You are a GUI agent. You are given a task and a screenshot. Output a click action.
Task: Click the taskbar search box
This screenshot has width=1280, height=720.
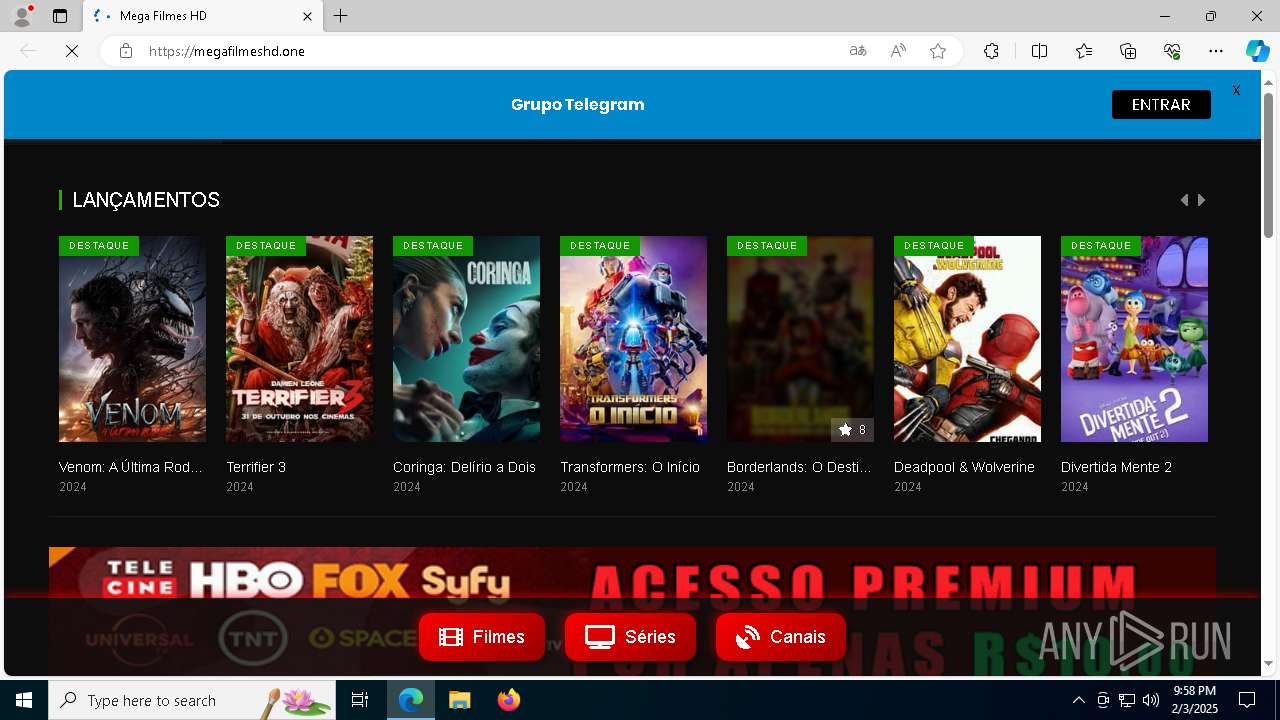[x=192, y=700]
